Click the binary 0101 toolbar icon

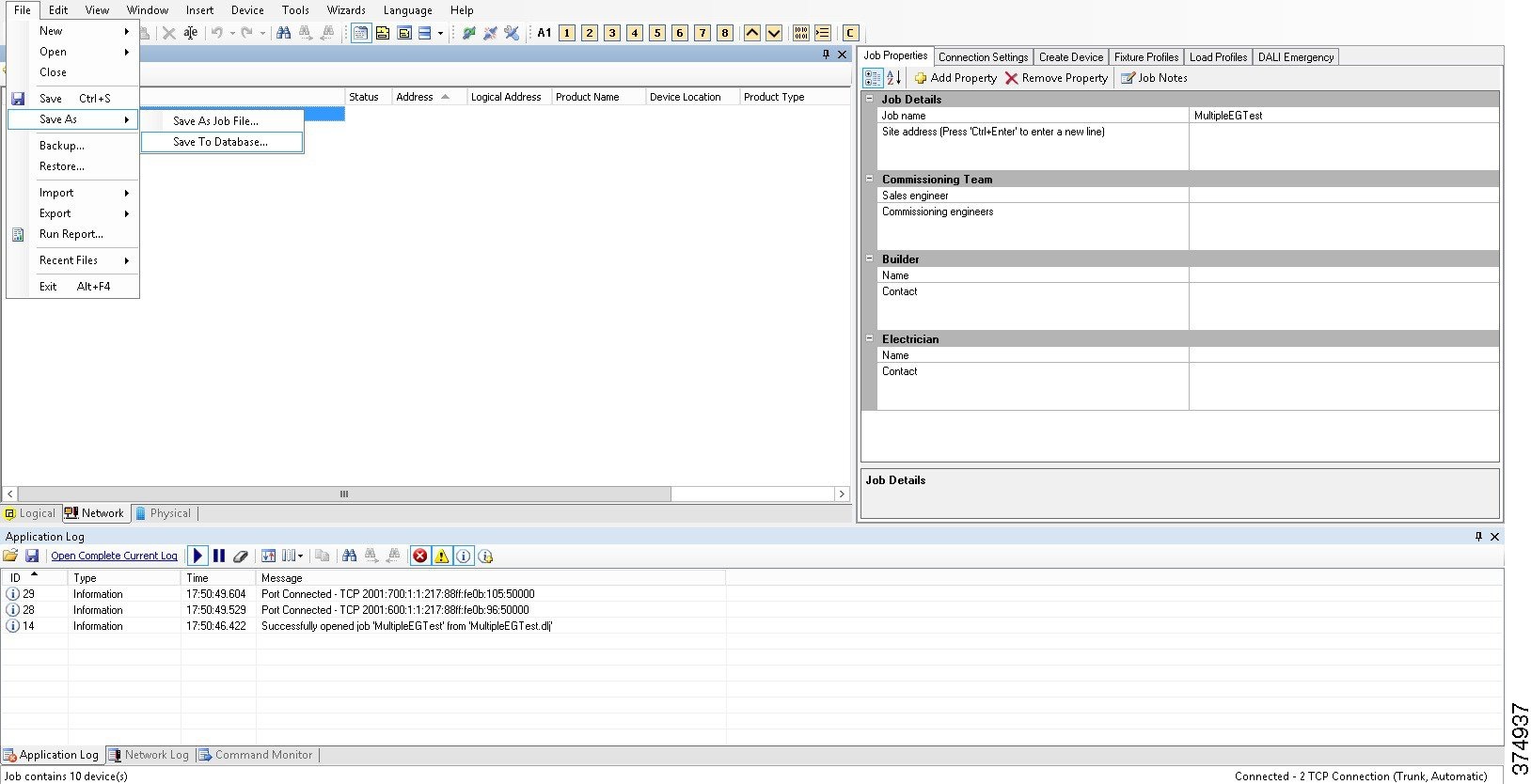[801, 33]
